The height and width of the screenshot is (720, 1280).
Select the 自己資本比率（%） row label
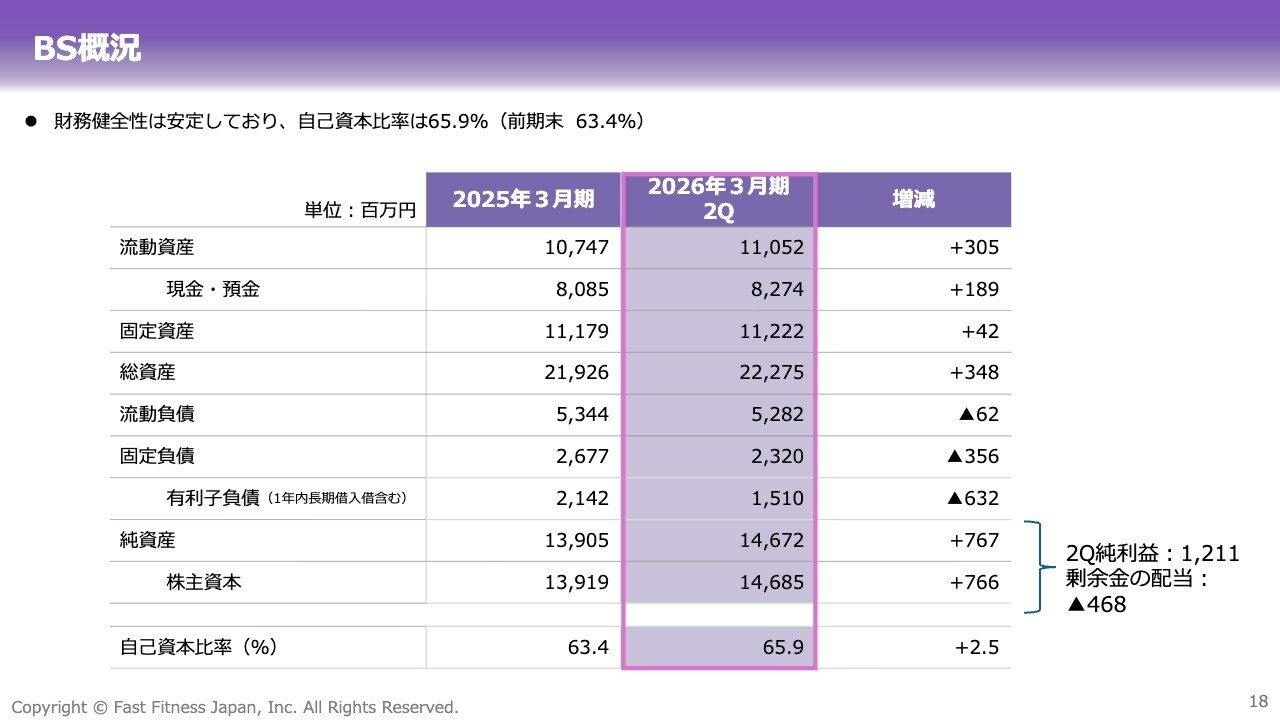tap(198, 647)
